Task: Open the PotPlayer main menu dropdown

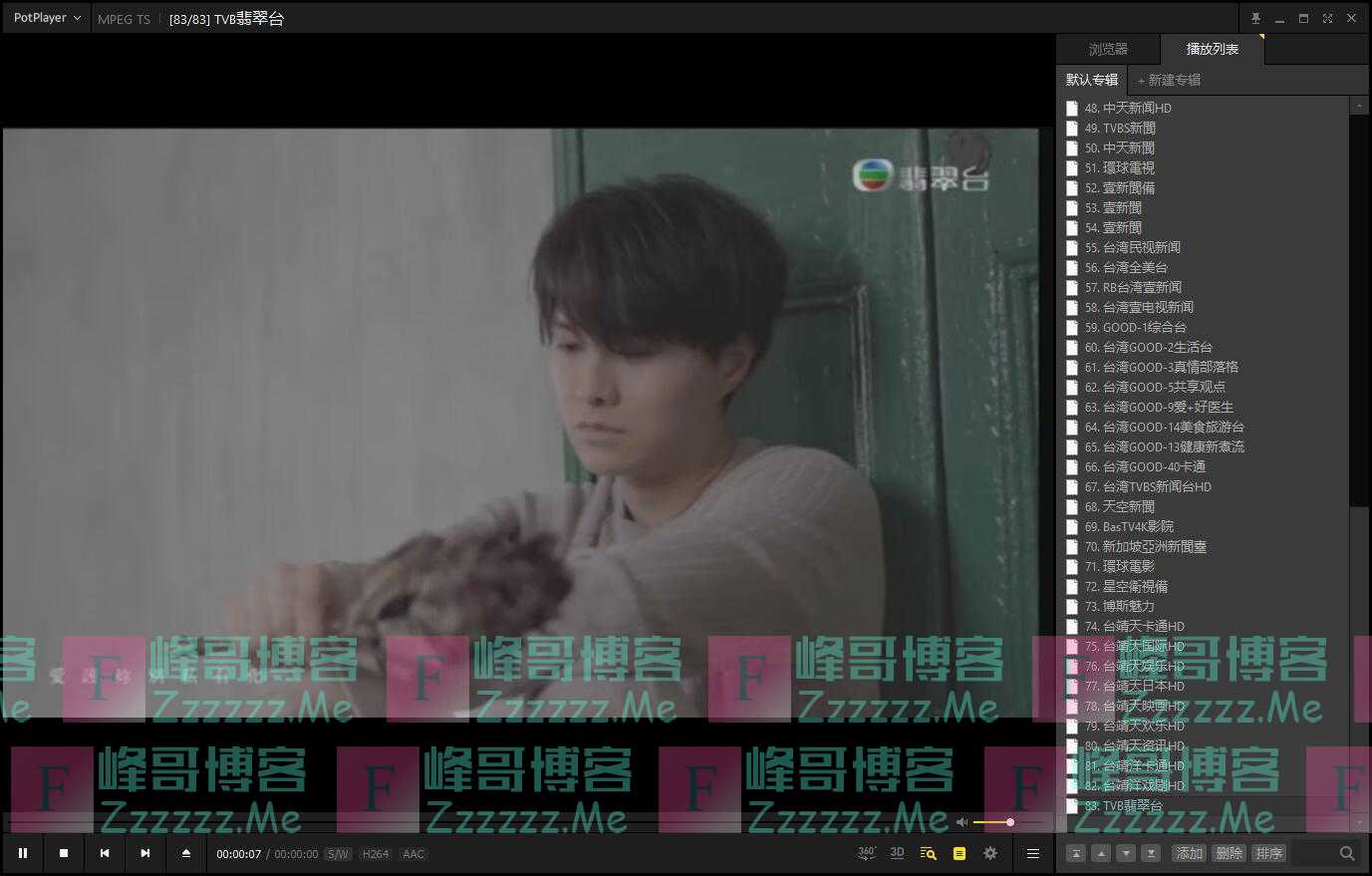Action: point(47,18)
